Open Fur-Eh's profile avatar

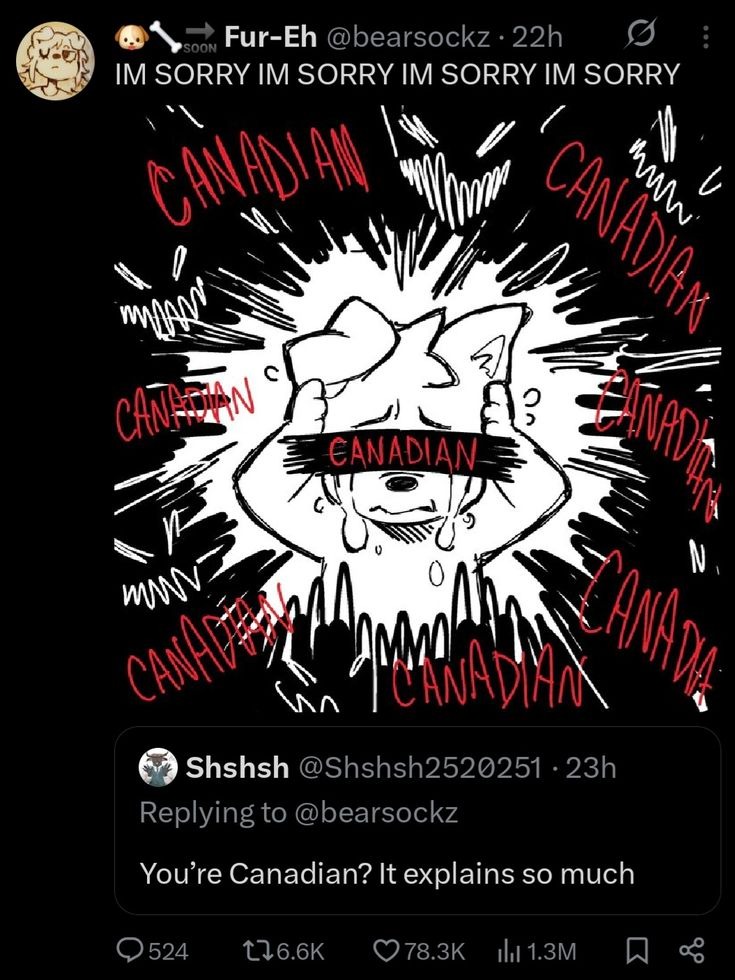[x=55, y=61]
